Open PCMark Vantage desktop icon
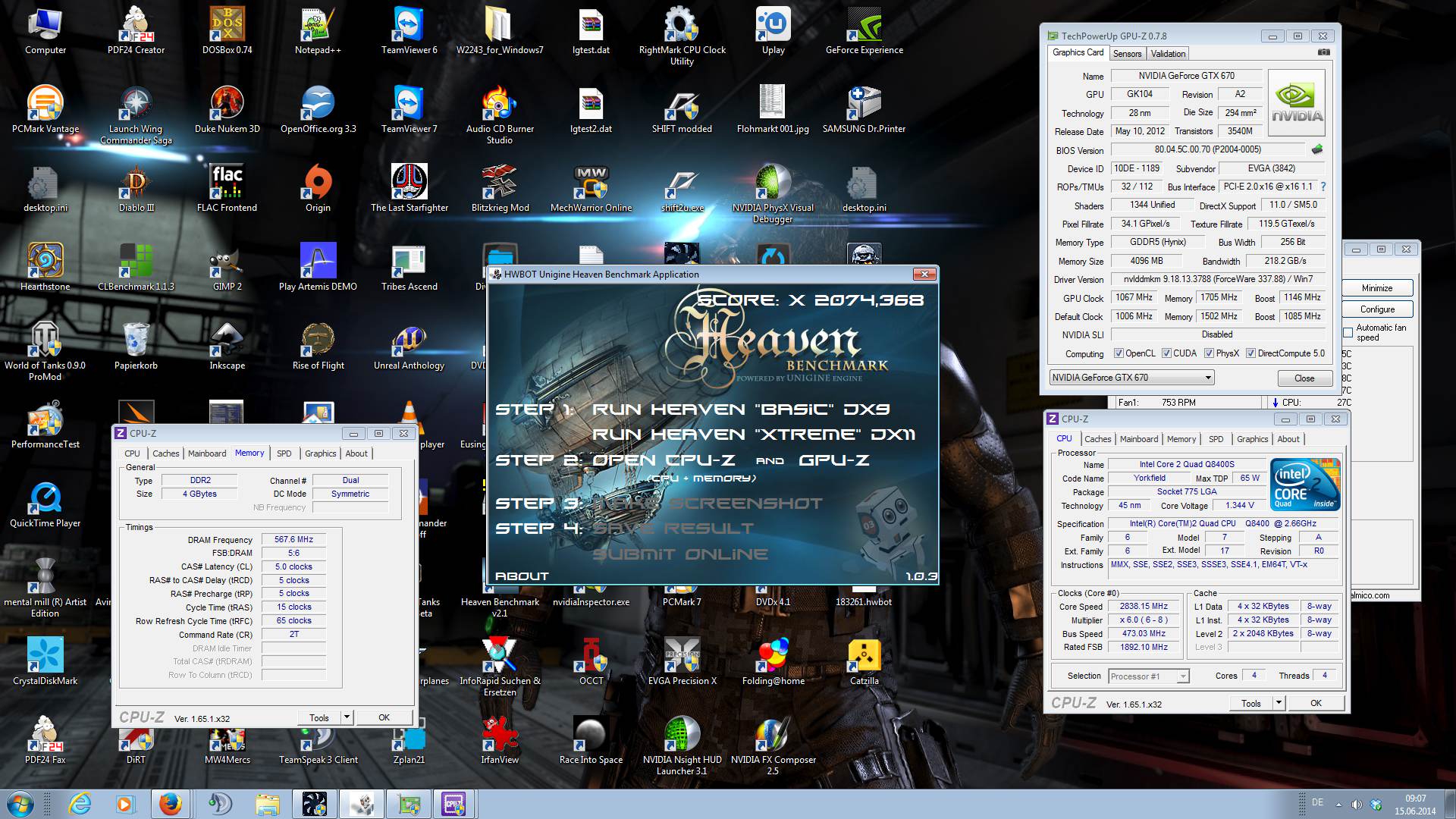 [45, 109]
